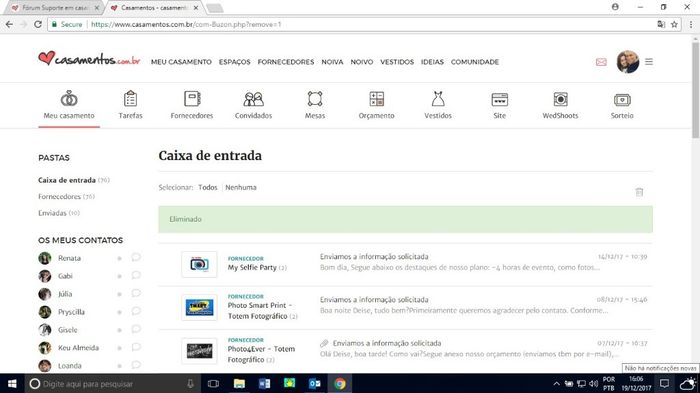Open the Meu casamento rings icon
Image resolution: width=700 pixels, height=393 pixels.
69,99
